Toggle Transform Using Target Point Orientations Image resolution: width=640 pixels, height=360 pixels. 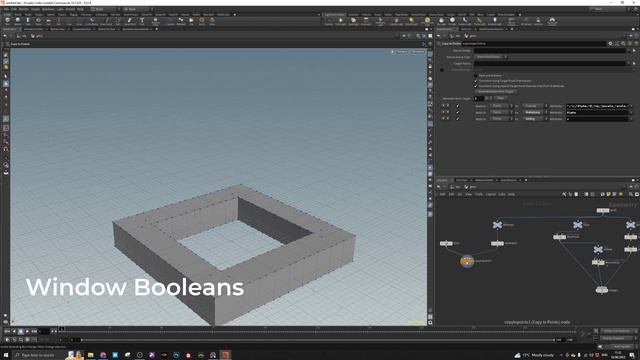[476, 81]
